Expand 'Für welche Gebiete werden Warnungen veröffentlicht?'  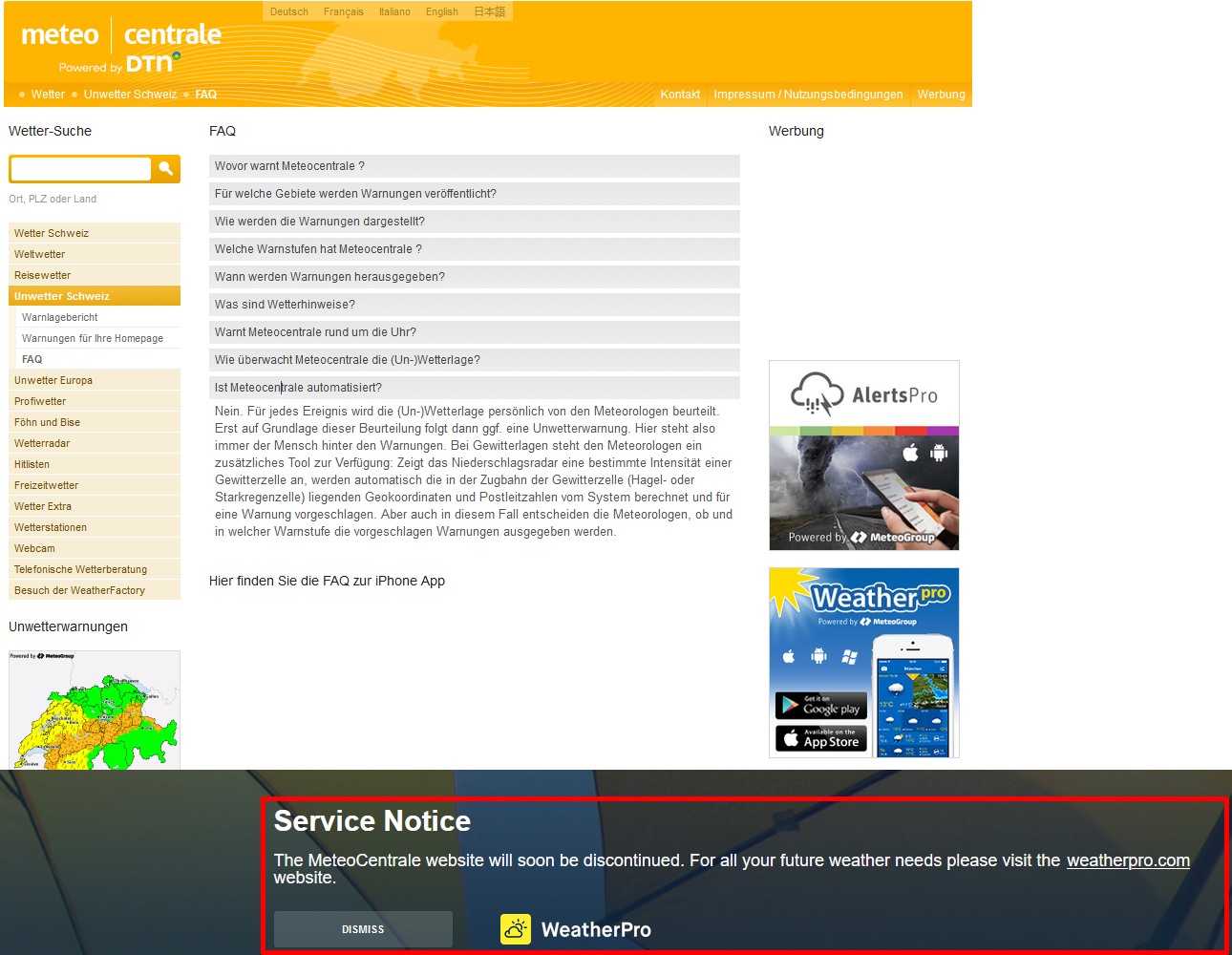[475, 194]
